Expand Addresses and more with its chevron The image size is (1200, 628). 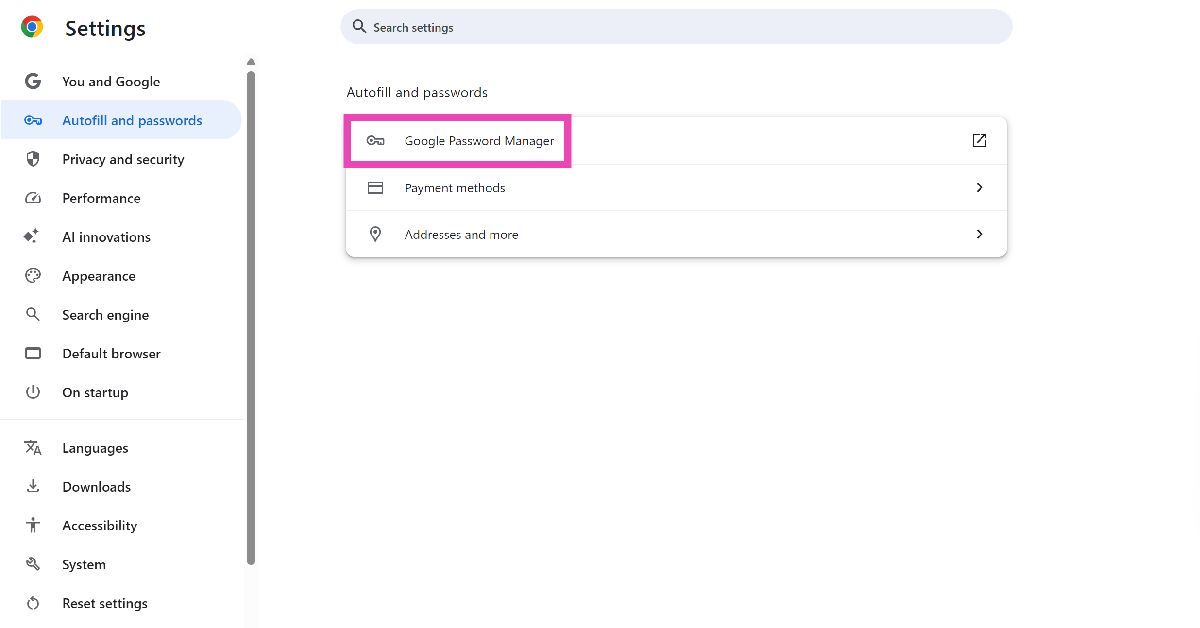(x=979, y=234)
